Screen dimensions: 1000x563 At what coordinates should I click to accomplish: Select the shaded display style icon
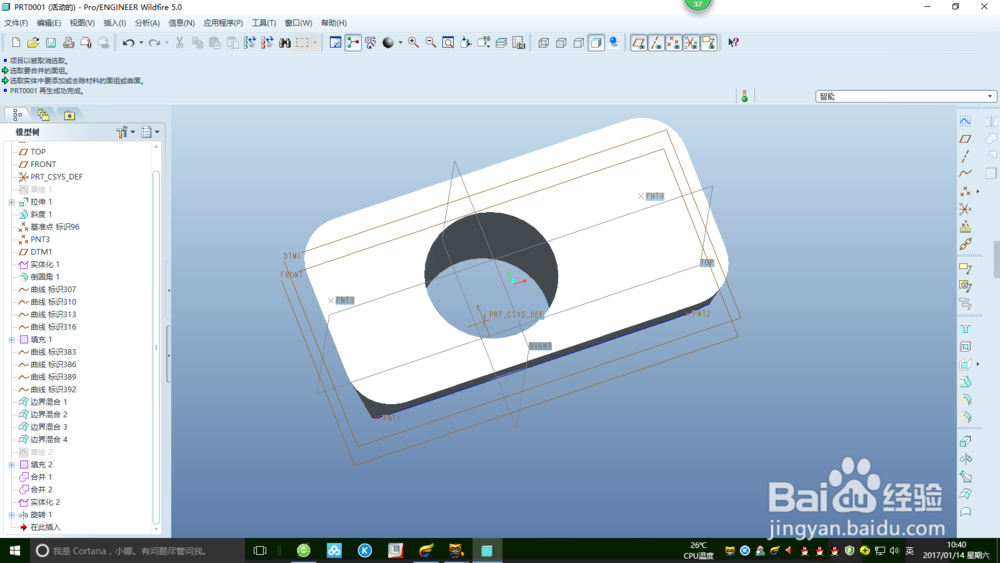click(596, 43)
